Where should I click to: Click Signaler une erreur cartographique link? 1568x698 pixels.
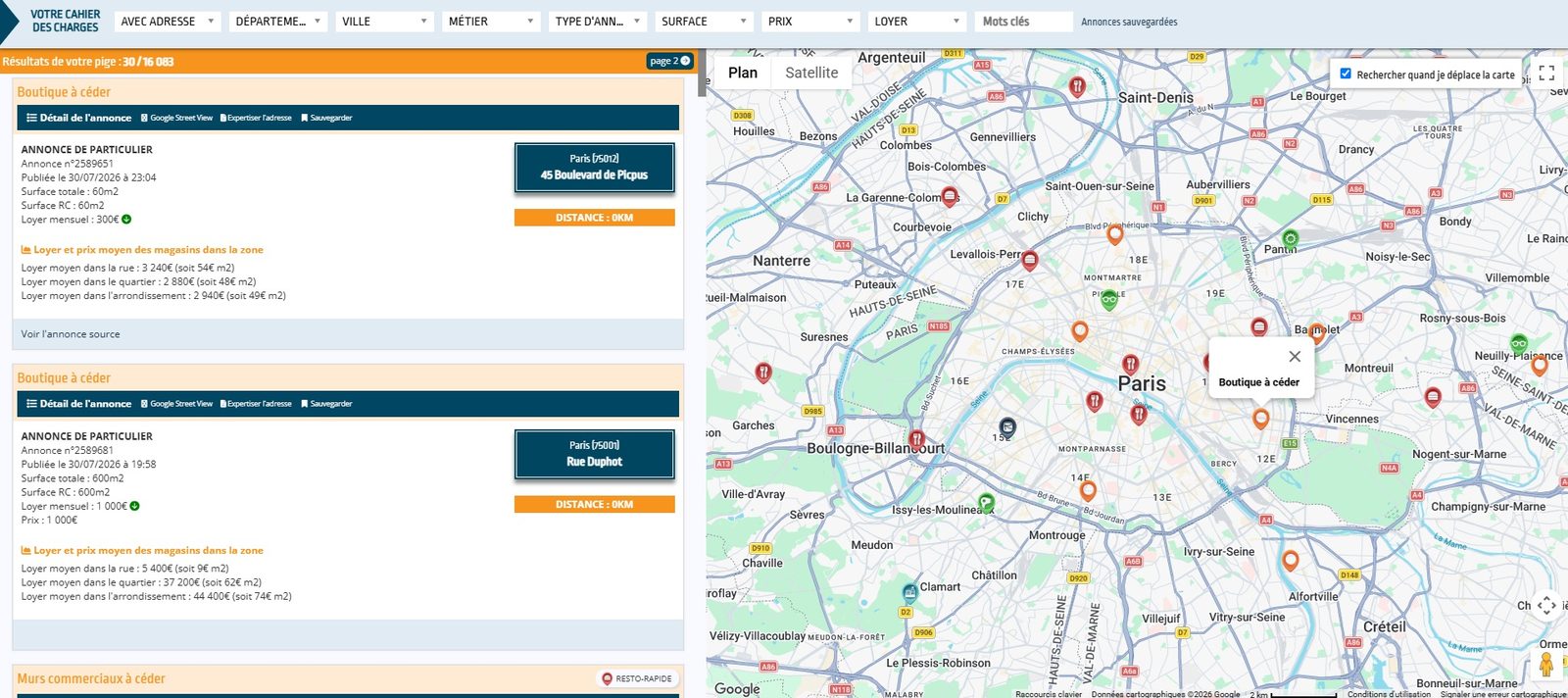click(1503, 694)
